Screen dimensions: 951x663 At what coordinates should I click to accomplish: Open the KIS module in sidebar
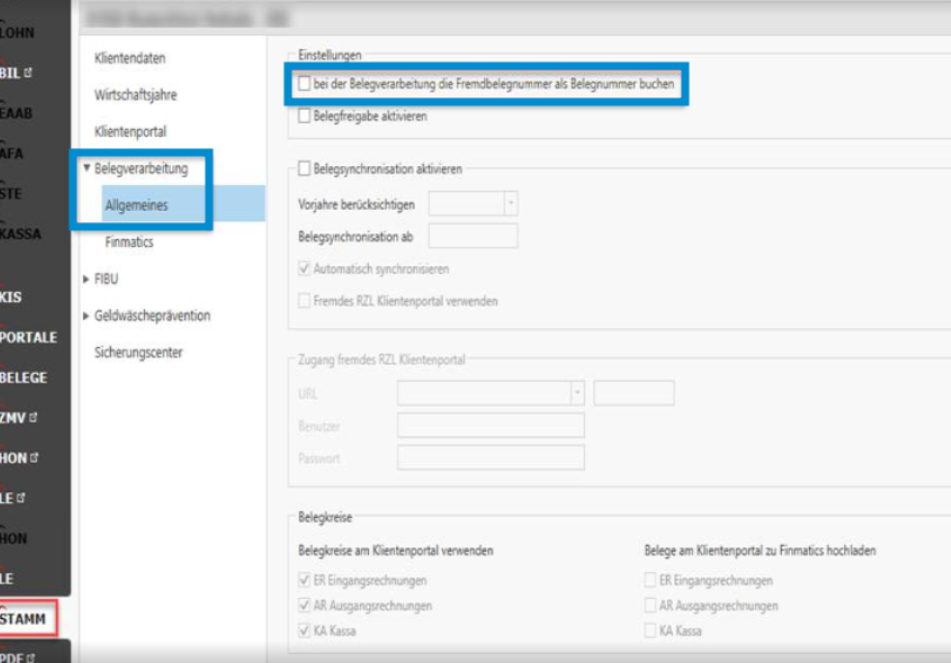tap(12, 297)
